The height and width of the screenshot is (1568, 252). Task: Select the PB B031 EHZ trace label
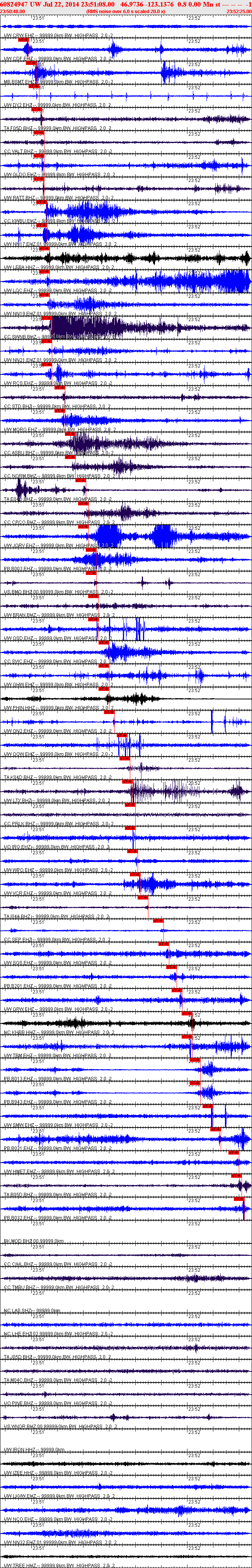click(58, 1149)
